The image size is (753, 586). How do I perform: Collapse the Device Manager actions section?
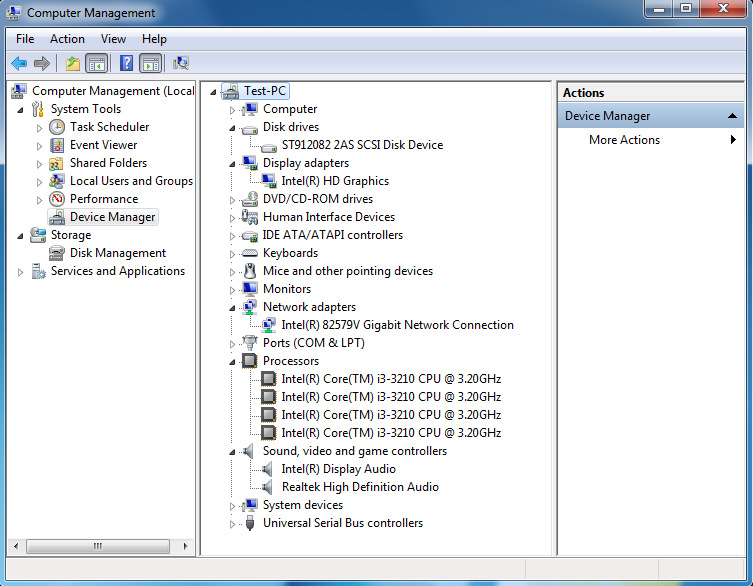(732, 116)
